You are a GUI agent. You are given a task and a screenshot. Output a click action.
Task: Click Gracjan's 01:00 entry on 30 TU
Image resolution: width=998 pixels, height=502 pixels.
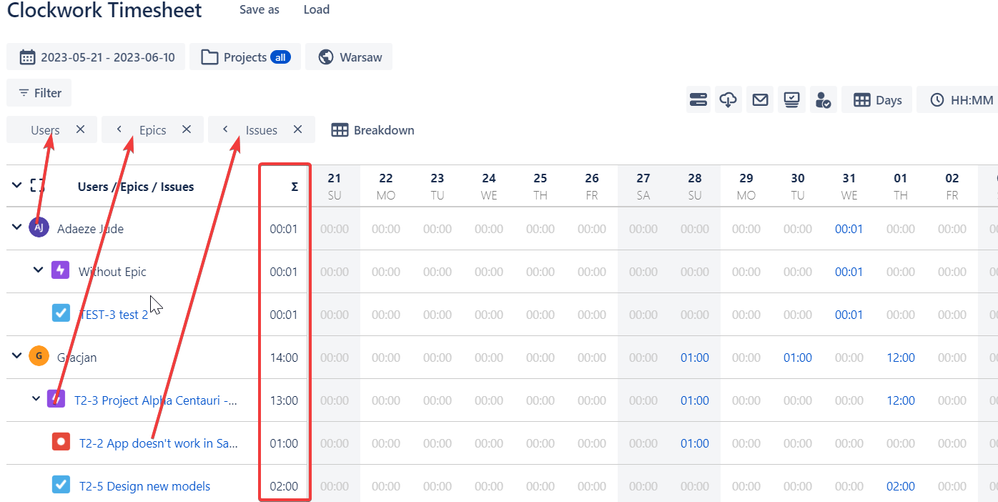[798, 358]
